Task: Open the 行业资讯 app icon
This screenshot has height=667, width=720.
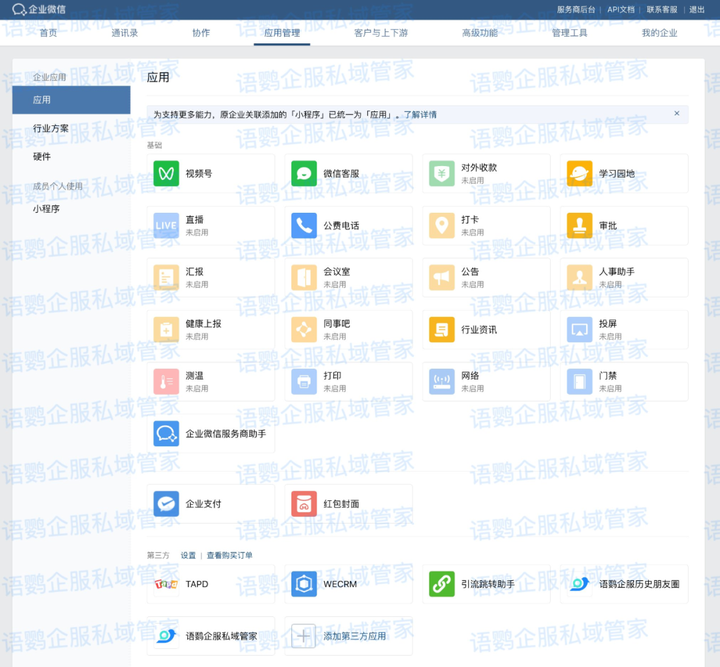Action: 441,330
